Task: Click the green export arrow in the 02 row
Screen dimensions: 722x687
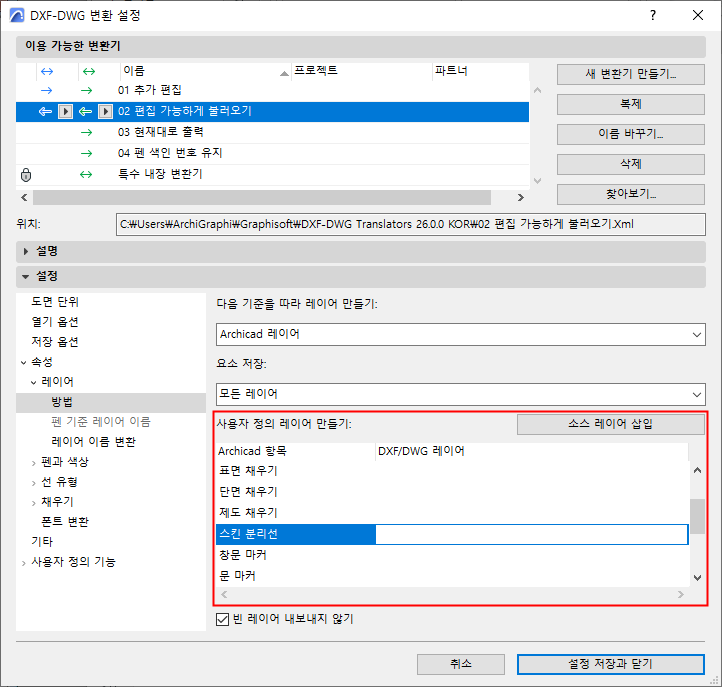Action: [x=85, y=111]
